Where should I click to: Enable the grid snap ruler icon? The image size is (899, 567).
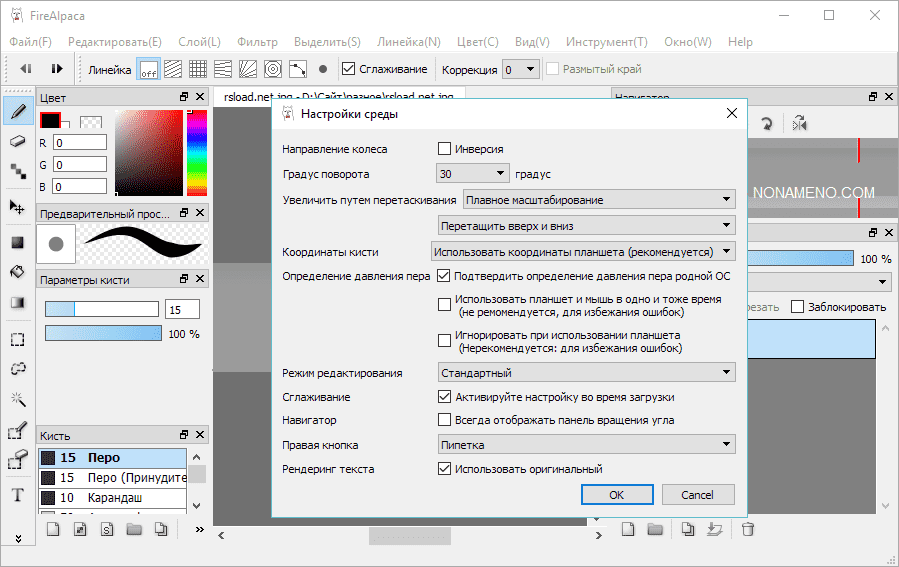click(198, 69)
